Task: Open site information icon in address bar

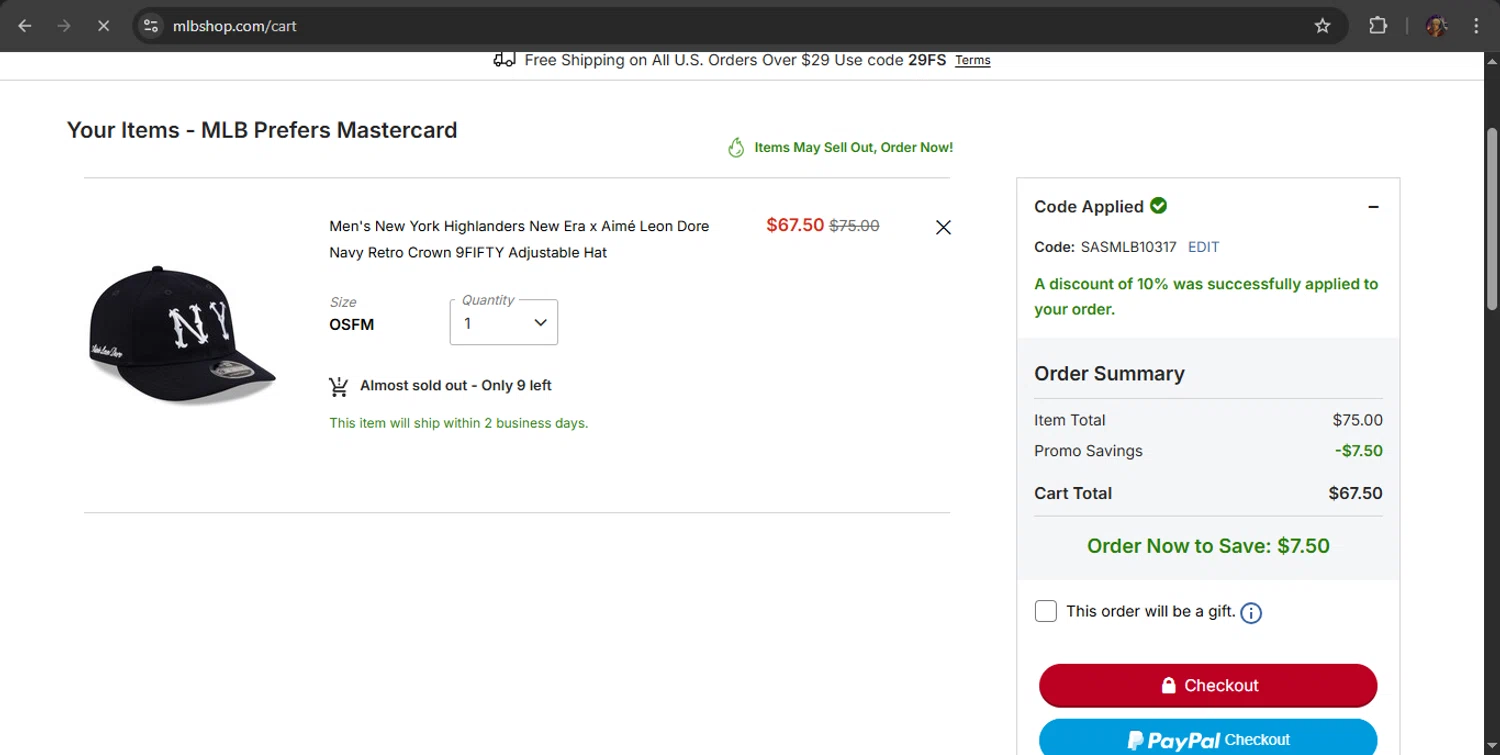Action: coord(151,26)
